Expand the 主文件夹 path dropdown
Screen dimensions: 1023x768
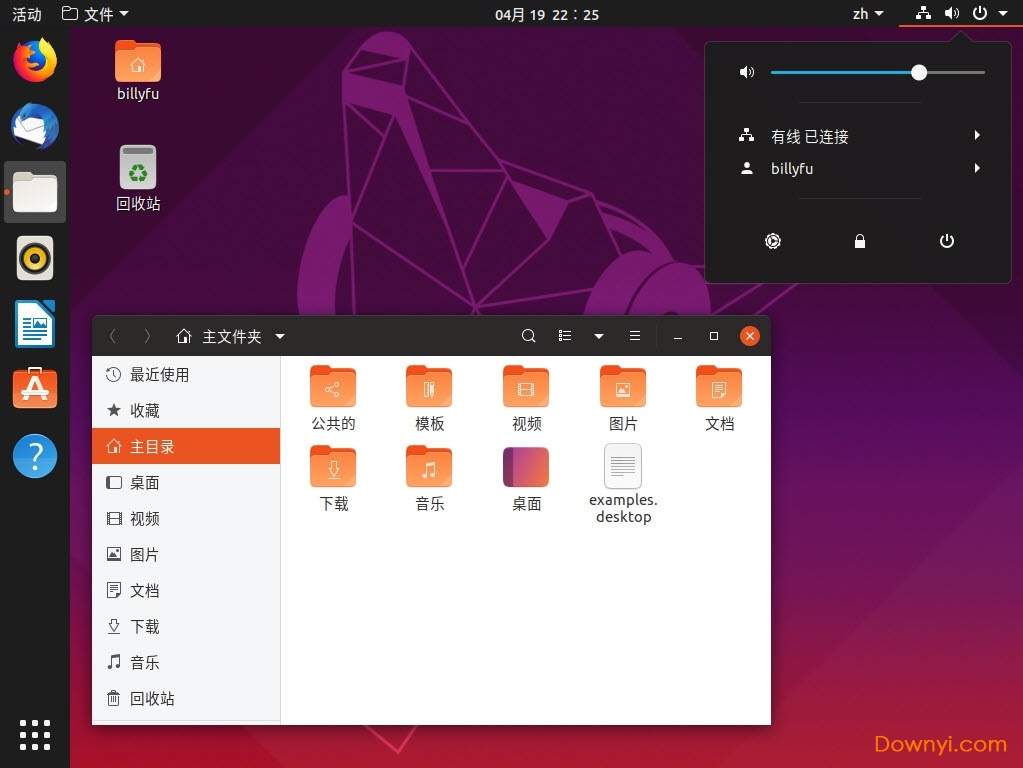tap(280, 337)
